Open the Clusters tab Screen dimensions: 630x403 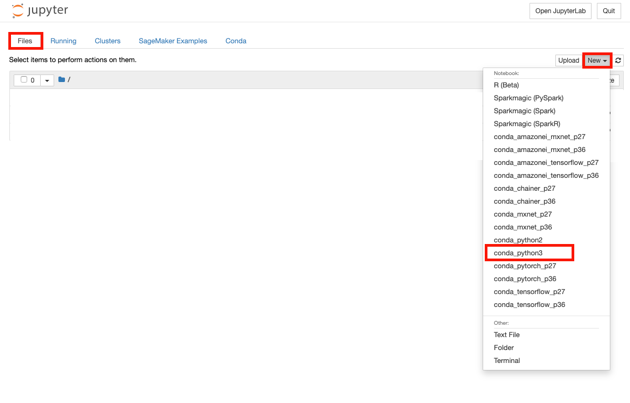(107, 41)
